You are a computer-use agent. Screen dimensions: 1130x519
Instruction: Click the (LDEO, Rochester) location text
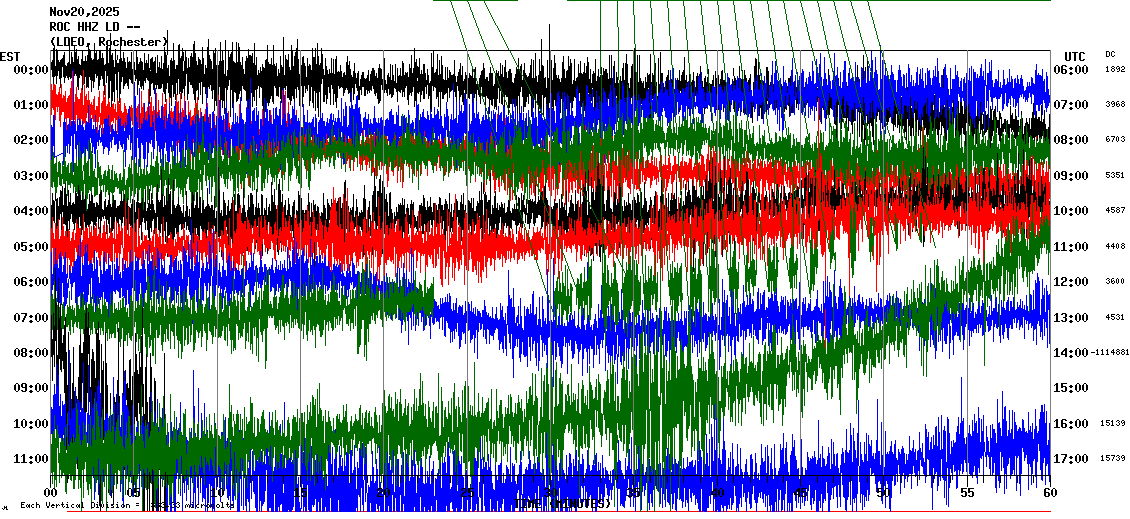[x=108, y=42]
